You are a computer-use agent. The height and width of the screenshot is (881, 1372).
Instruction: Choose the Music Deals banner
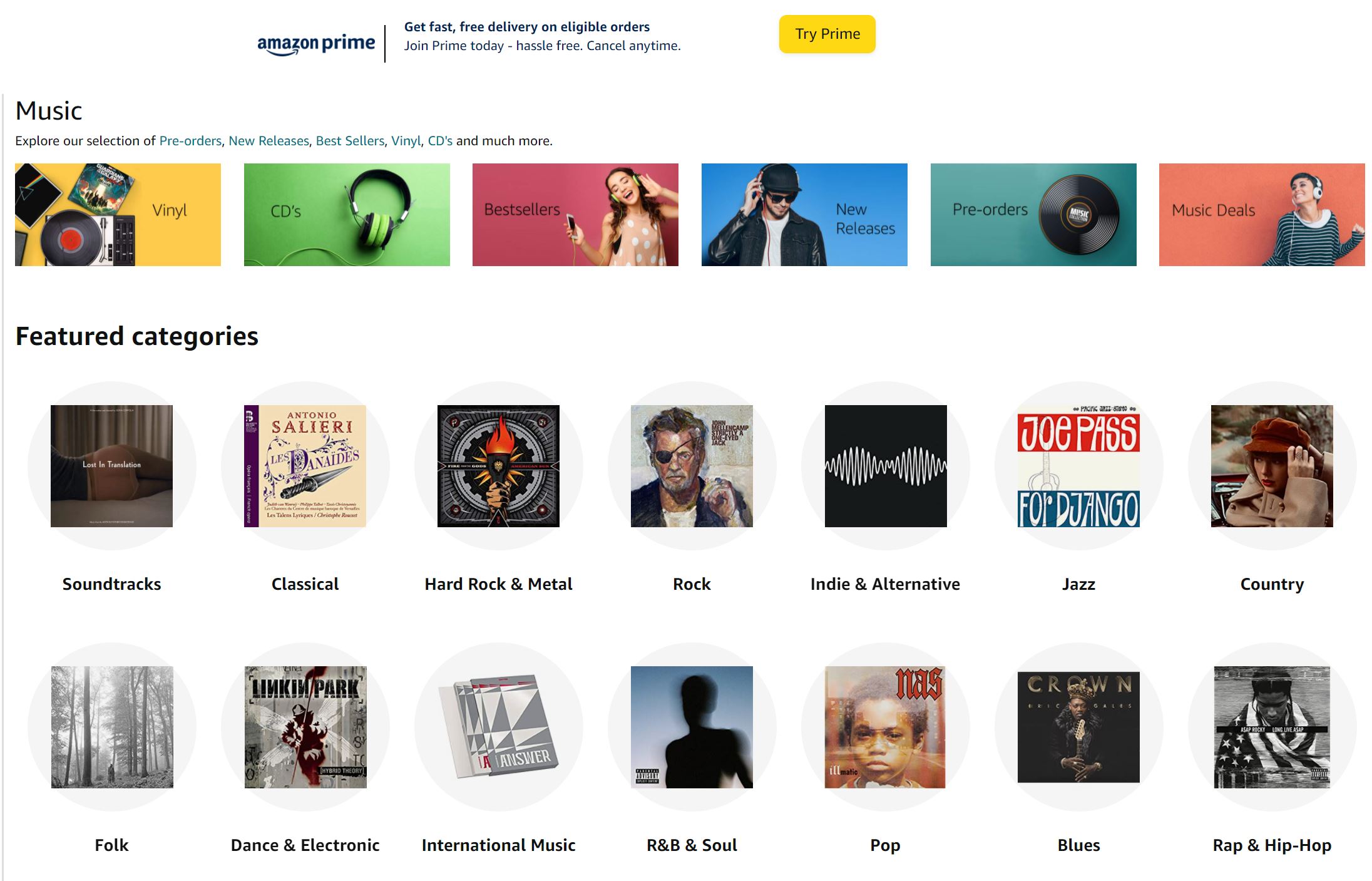coord(1262,215)
